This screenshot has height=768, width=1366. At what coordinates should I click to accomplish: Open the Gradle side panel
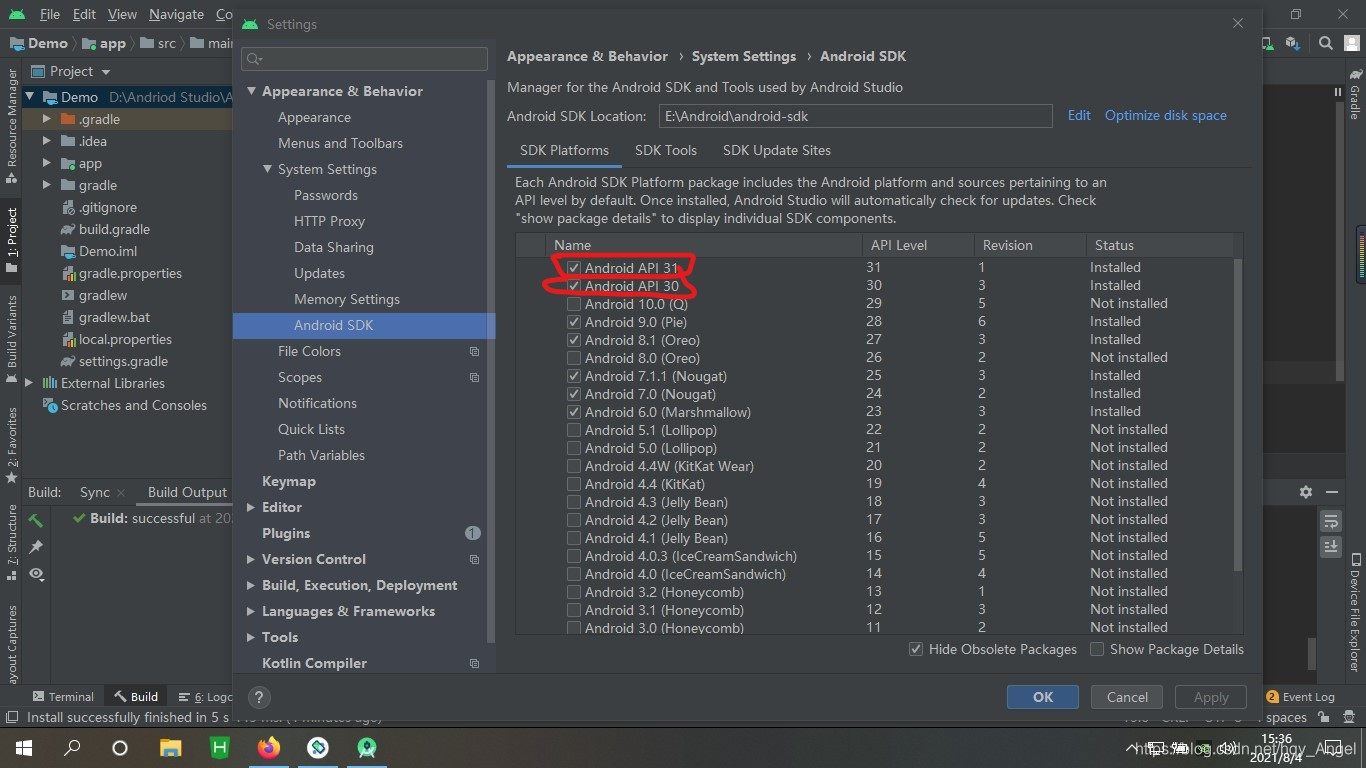1355,95
